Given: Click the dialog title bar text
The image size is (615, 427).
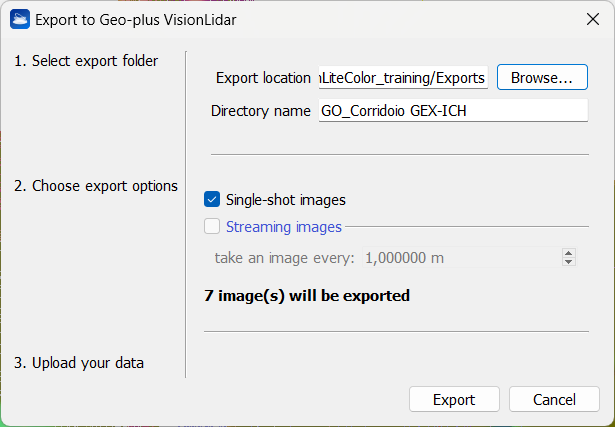Looking at the screenshot, I should (x=137, y=19).
